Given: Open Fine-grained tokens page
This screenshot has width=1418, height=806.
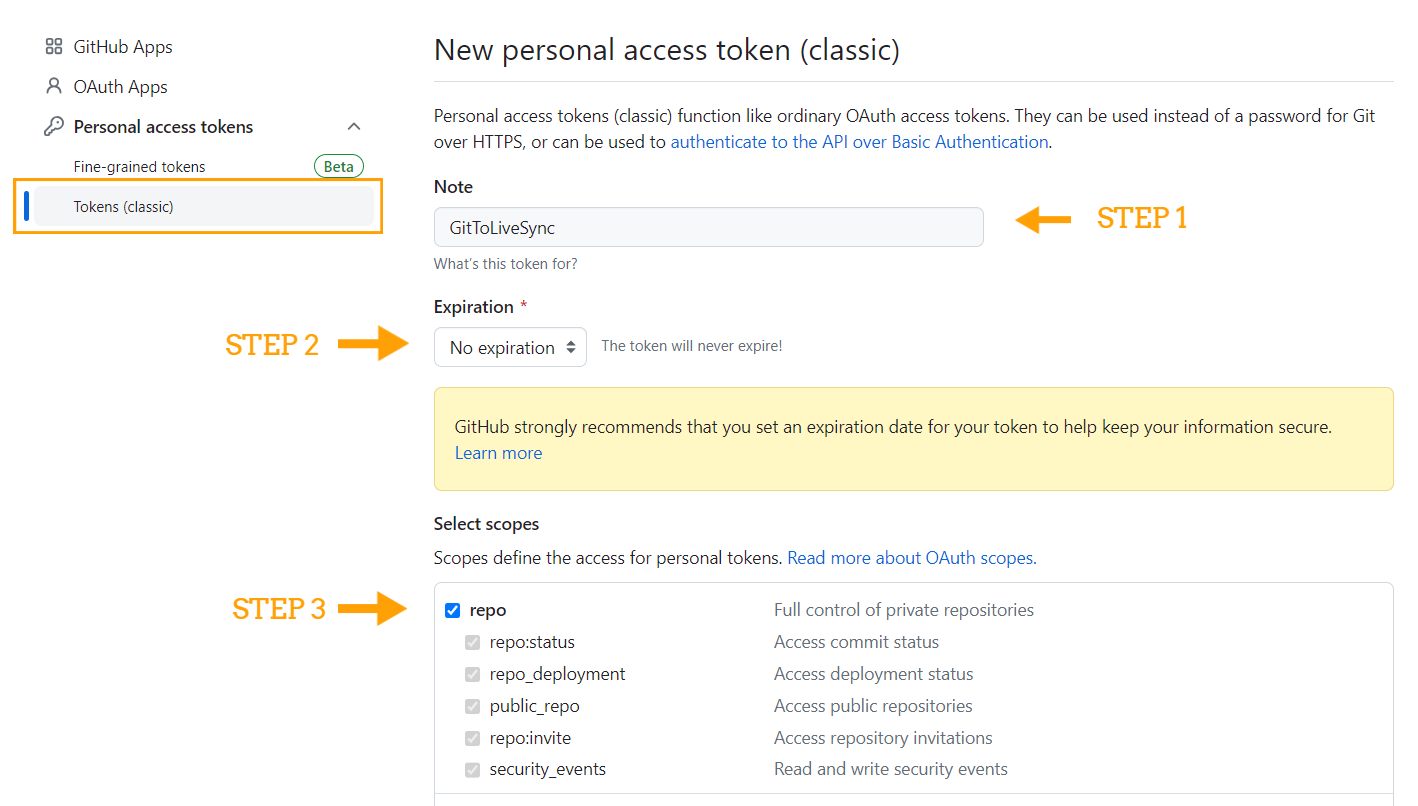Looking at the screenshot, I should click(139, 167).
